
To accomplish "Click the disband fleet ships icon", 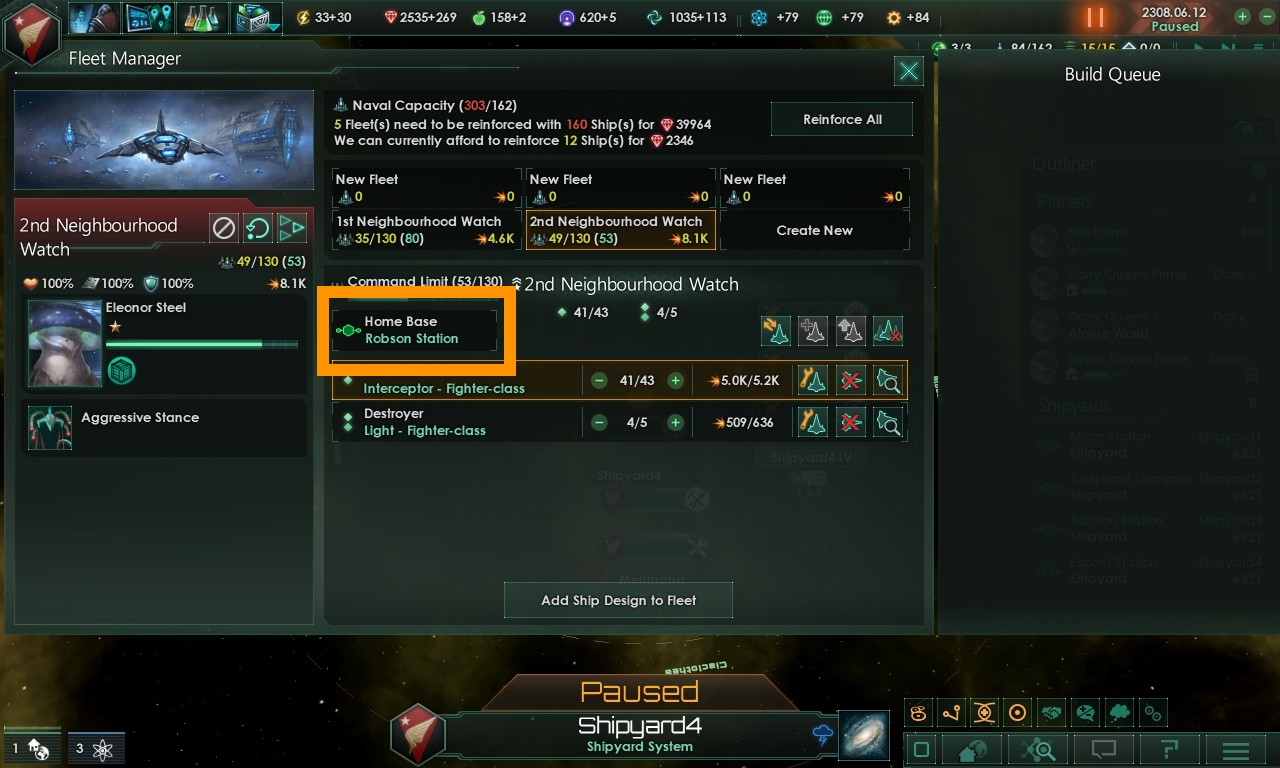I will 888,331.
